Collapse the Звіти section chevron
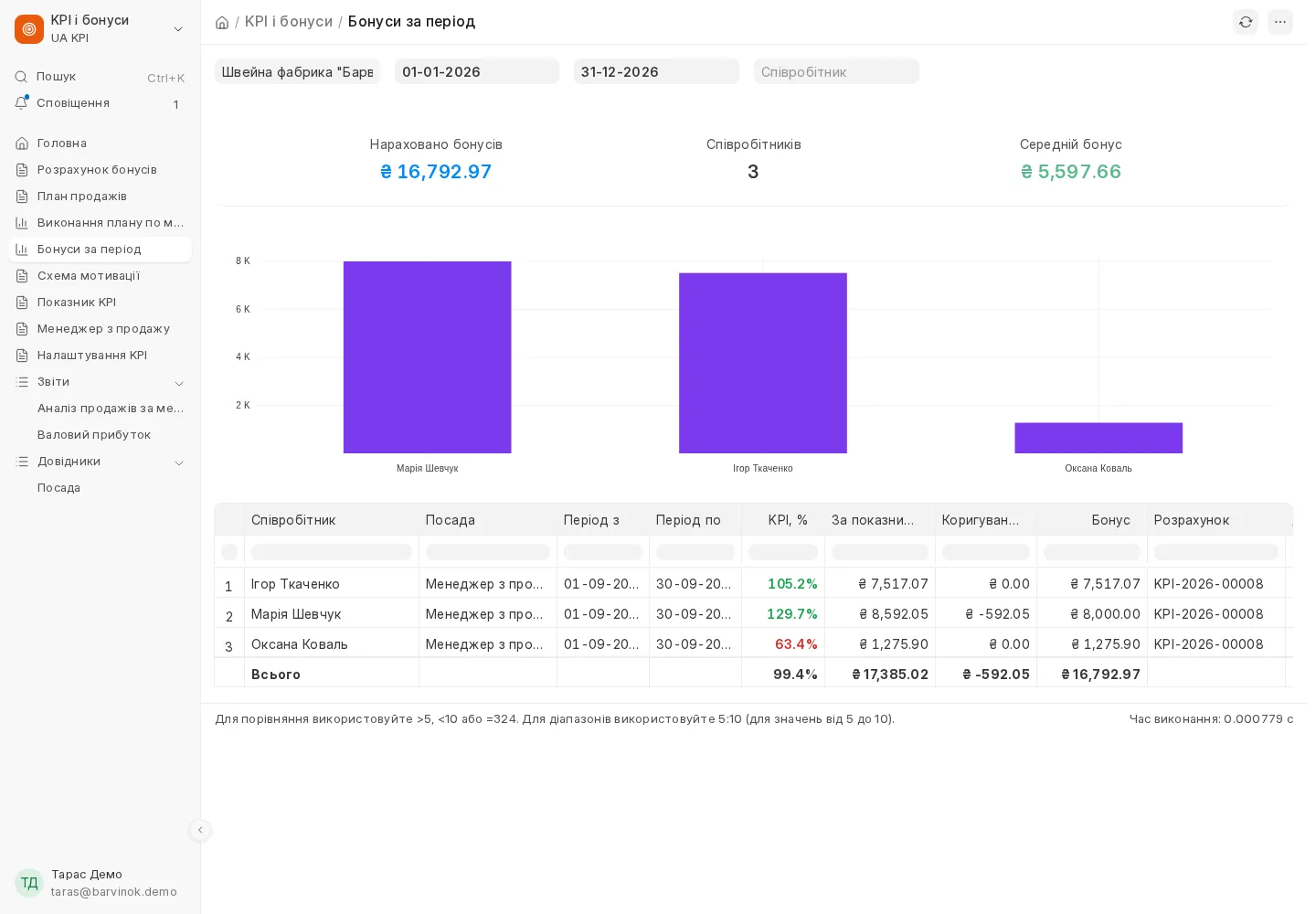 tap(179, 383)
